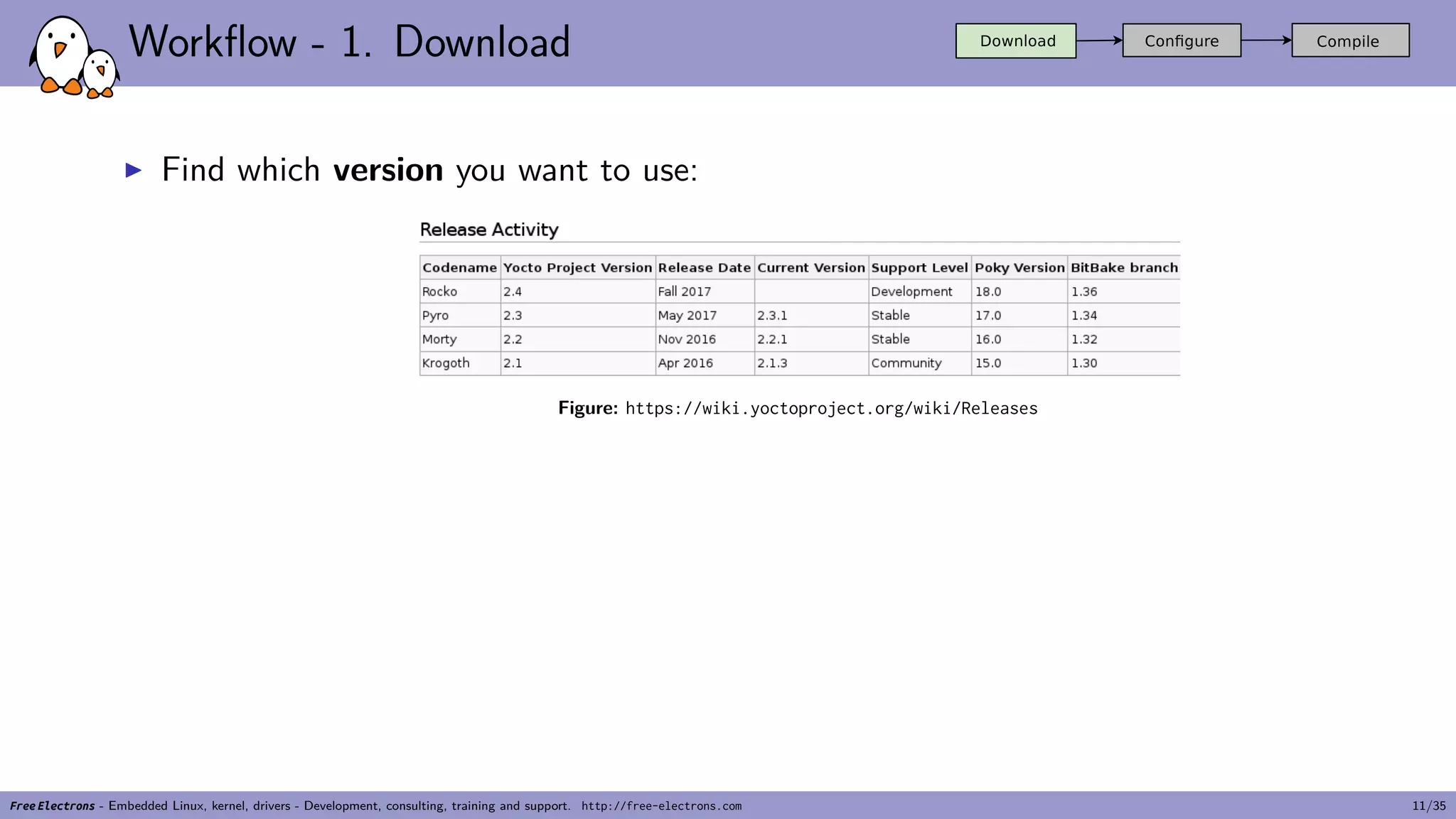This screenshot has width=1456, height=819.
Task: Click the 2.1.3 current version cell
Action: tap(811, 363)
